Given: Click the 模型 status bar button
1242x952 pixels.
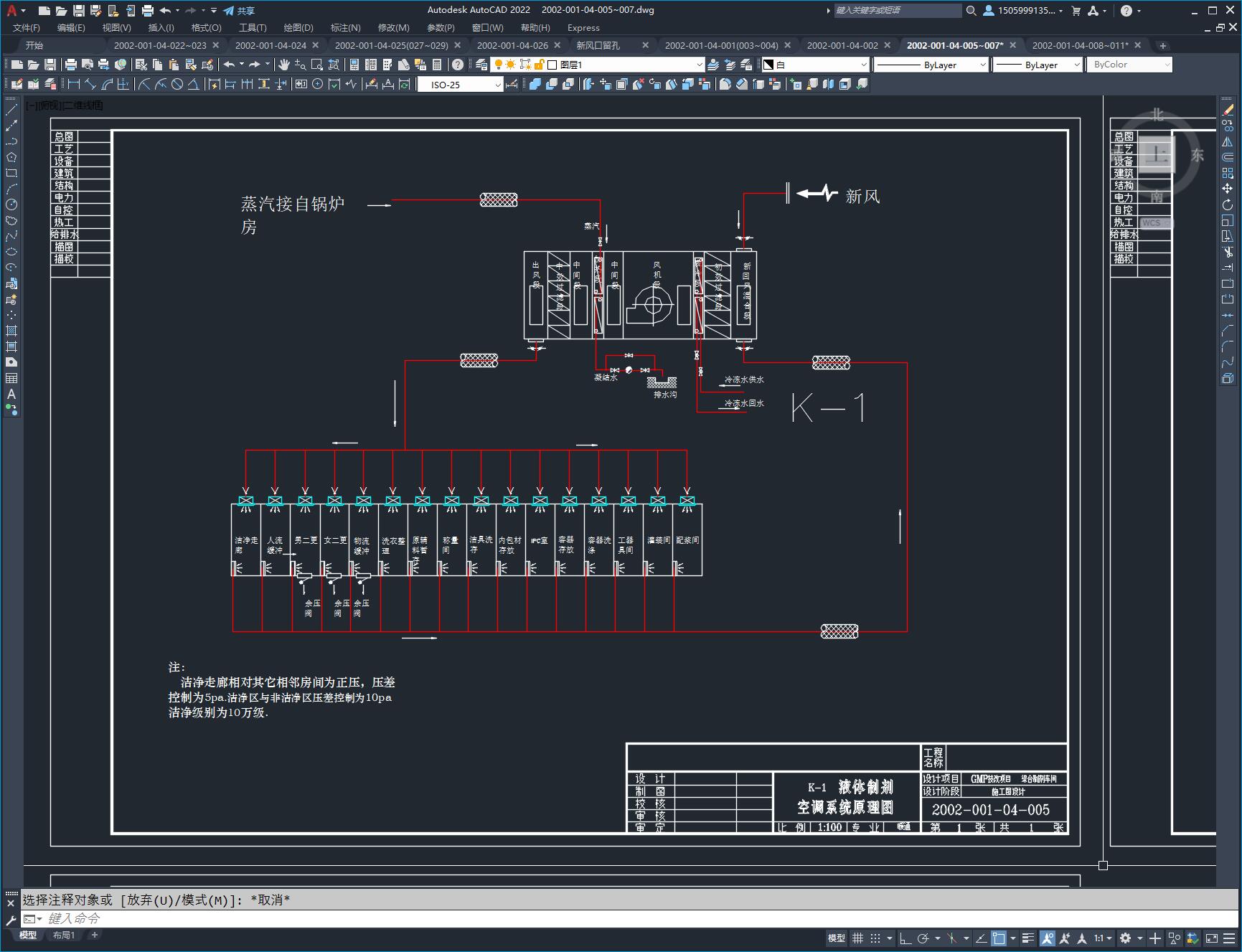Looking at the screenshot, I should [837, 938].
